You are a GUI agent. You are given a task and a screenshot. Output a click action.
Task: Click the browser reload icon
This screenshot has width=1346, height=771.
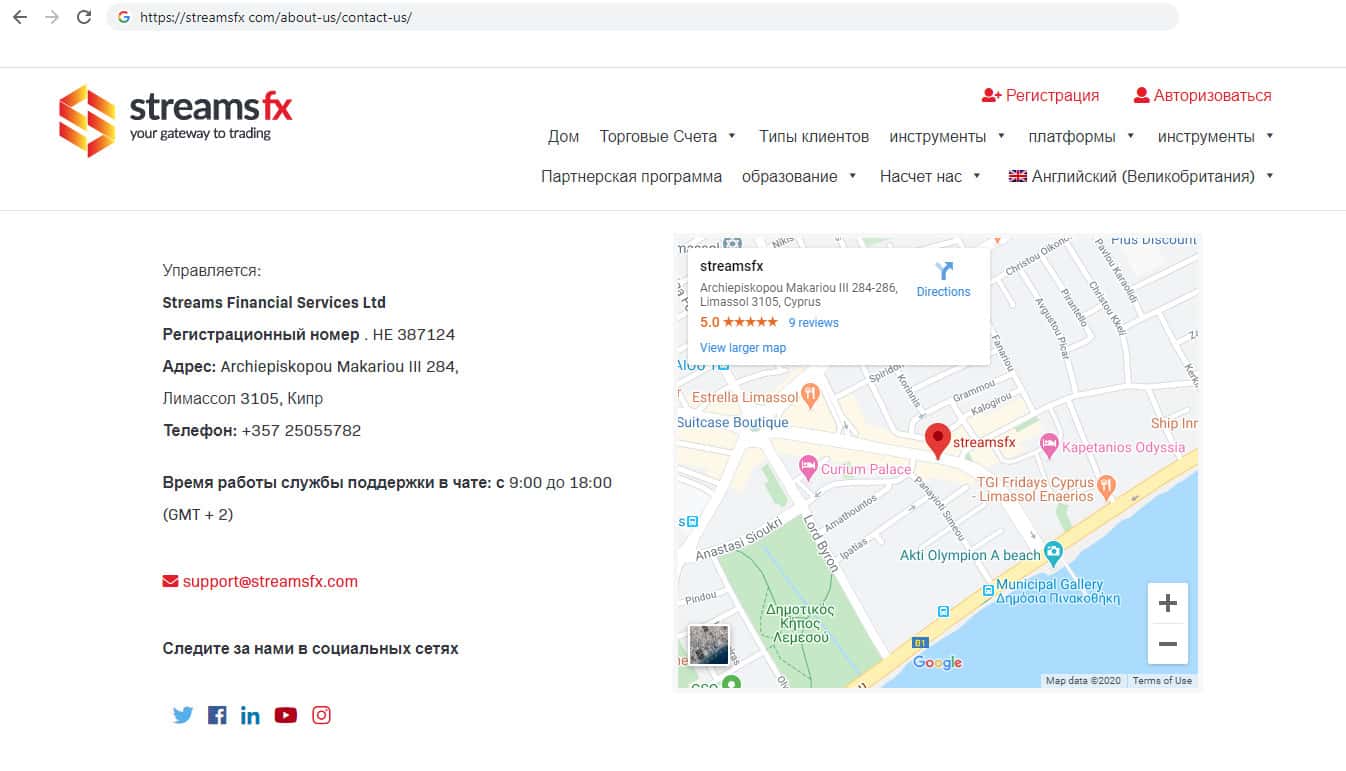84,17
